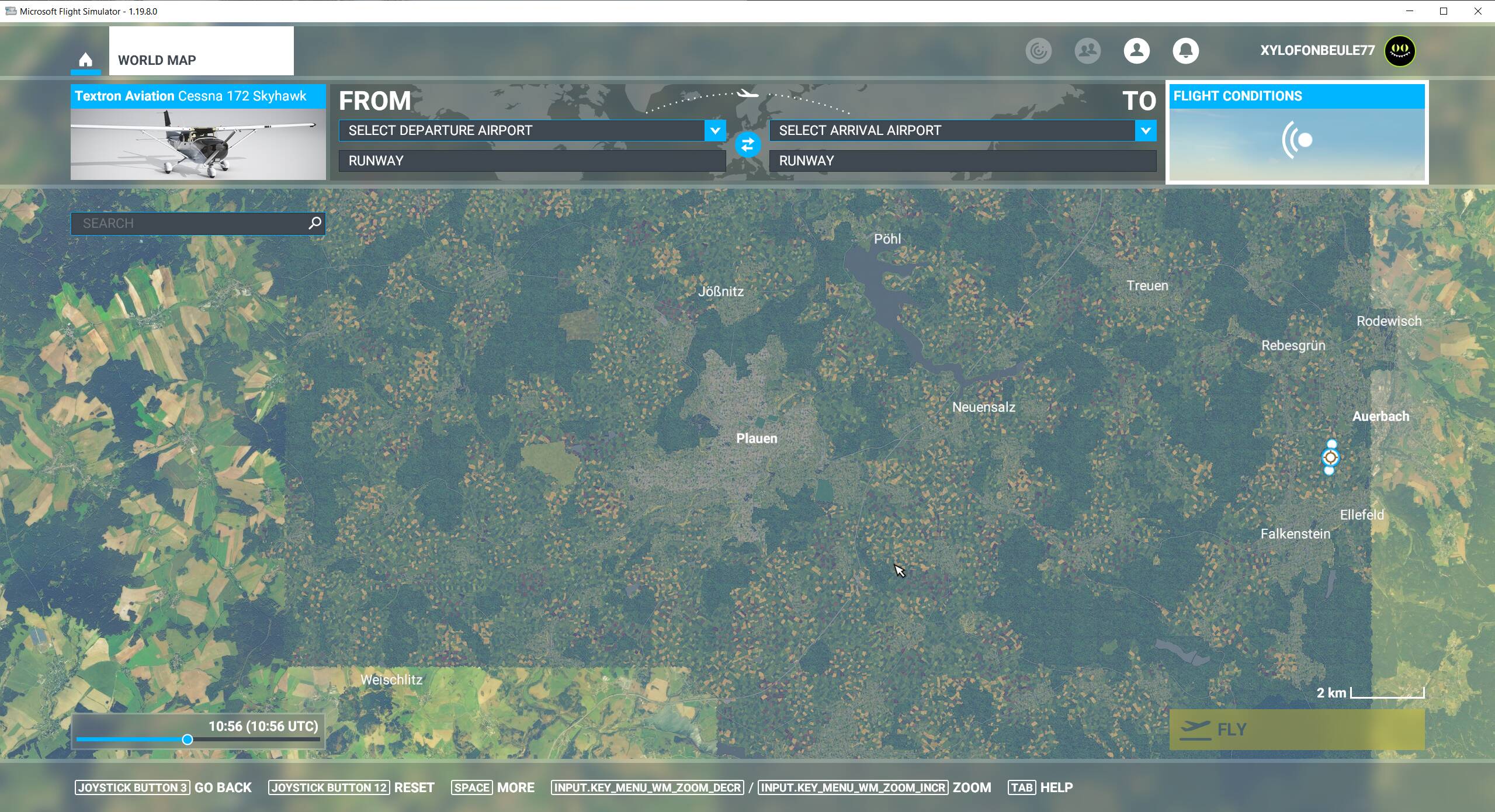
Task: Click HELP in the bottom bar
Action: pos(1056,787)
